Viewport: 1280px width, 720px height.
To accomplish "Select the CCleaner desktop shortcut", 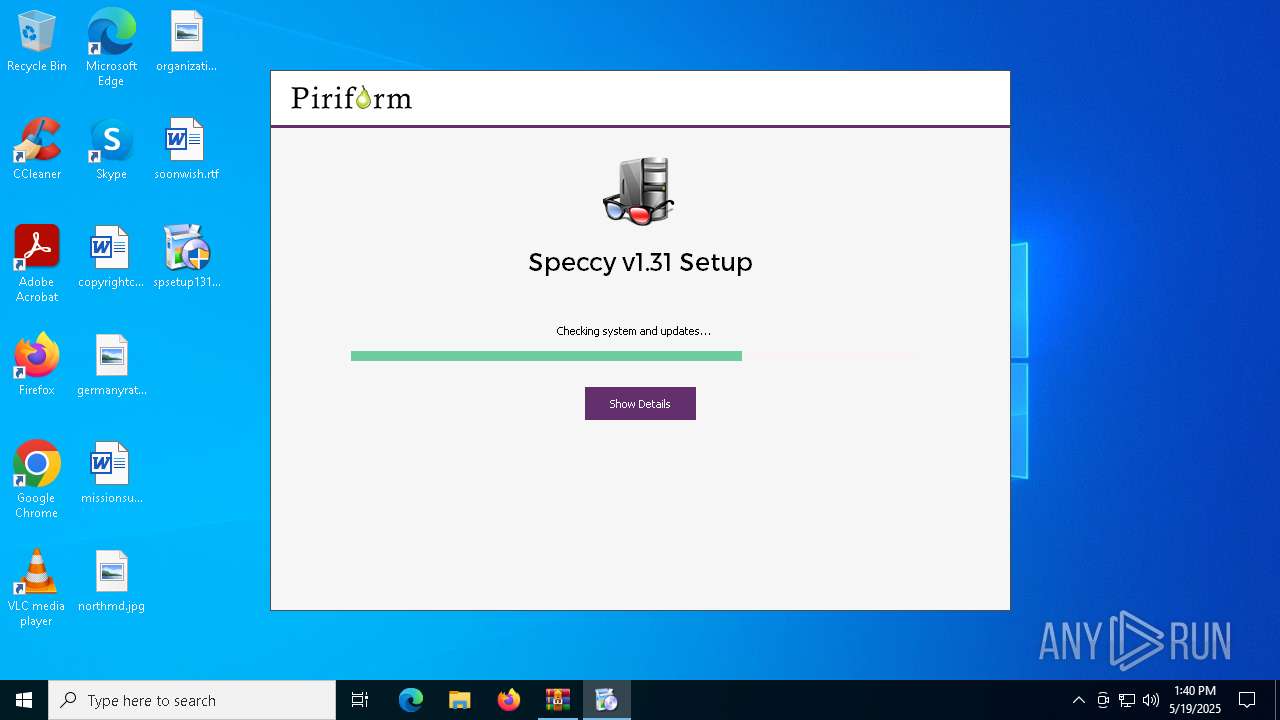I will pos(37,150).
